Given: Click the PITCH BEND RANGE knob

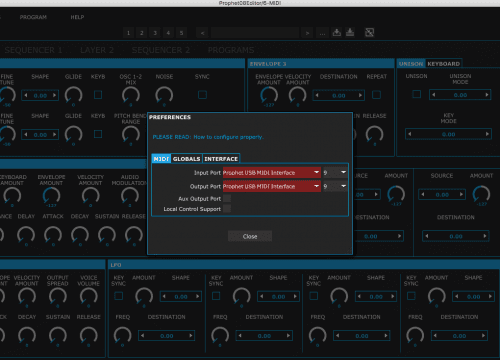Looking at the screenshot, I should coord(131,134).
